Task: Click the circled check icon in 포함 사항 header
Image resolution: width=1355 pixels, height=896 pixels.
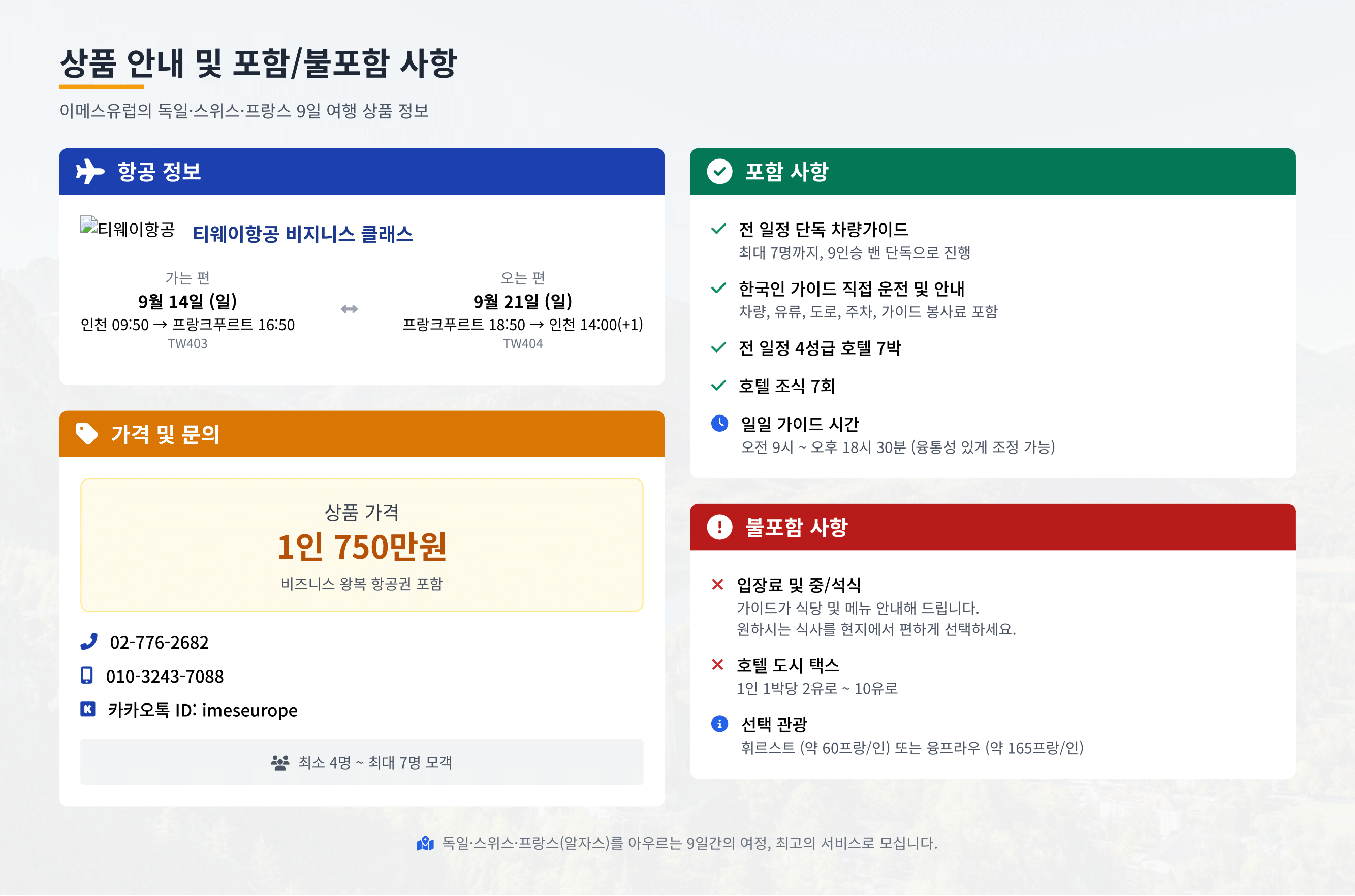Action: click(719, 172)
